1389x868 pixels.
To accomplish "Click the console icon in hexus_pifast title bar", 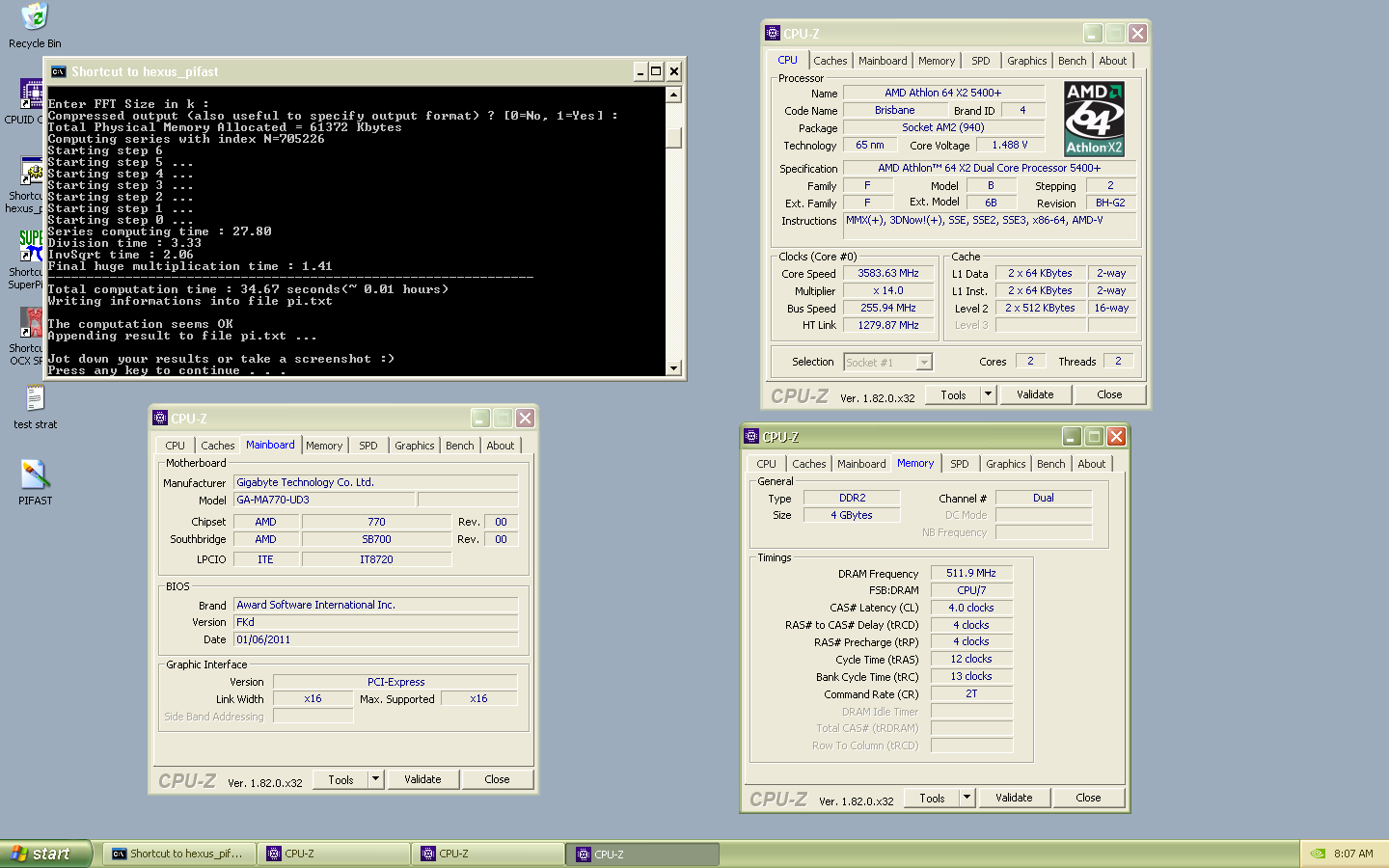I will coord(59,71).
